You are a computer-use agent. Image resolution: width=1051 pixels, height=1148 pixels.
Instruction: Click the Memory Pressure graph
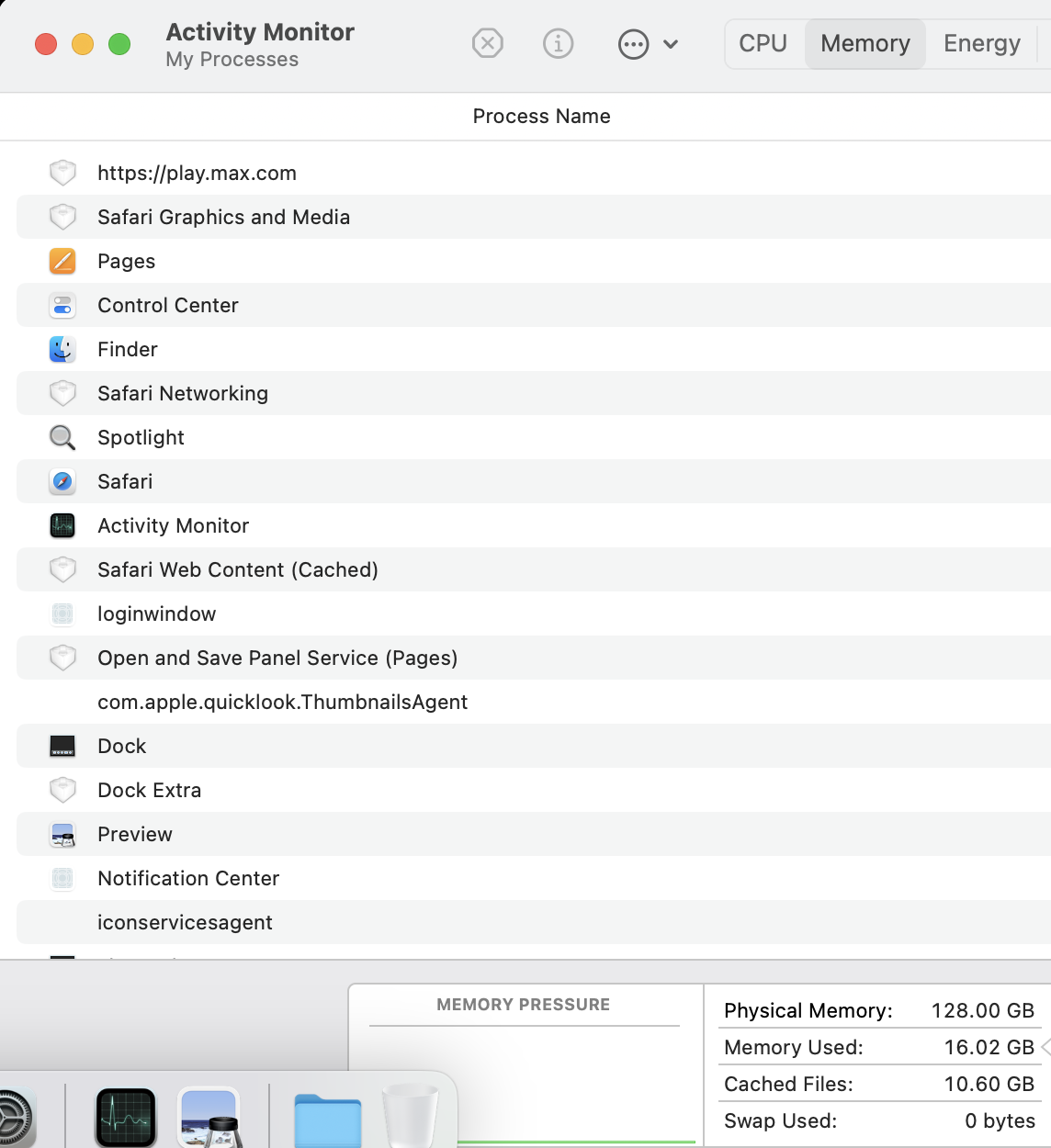coord(524,1084)
